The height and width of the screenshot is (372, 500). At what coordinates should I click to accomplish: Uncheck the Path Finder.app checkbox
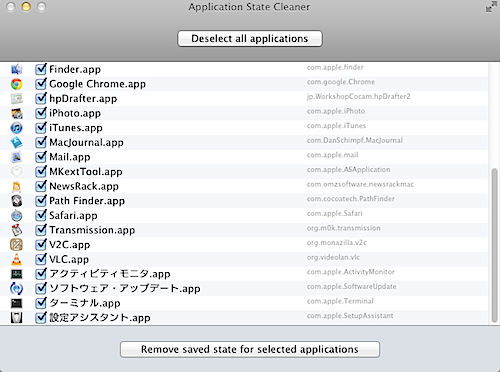41,201
